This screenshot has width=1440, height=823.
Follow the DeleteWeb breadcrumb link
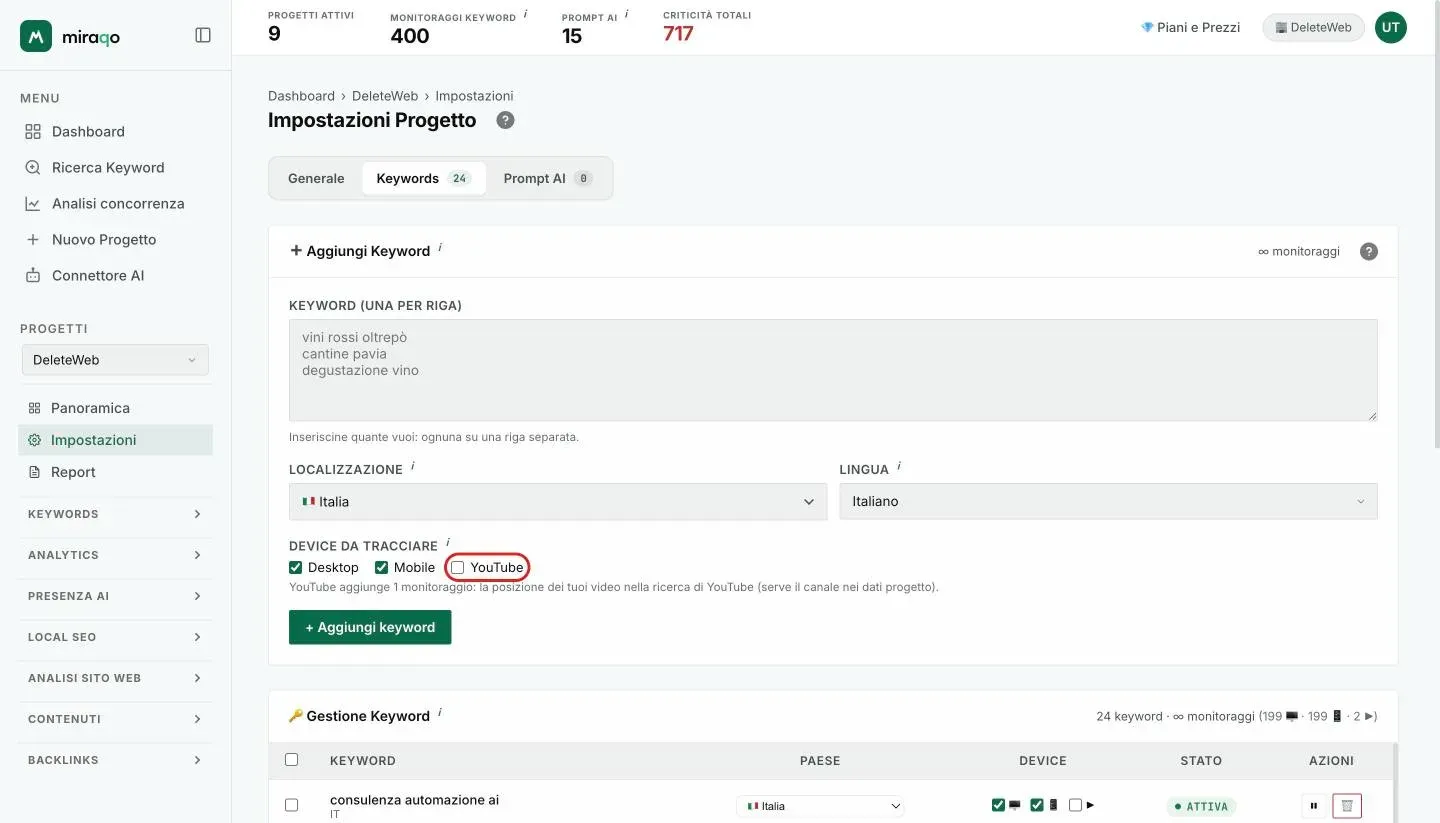(385, 96)
